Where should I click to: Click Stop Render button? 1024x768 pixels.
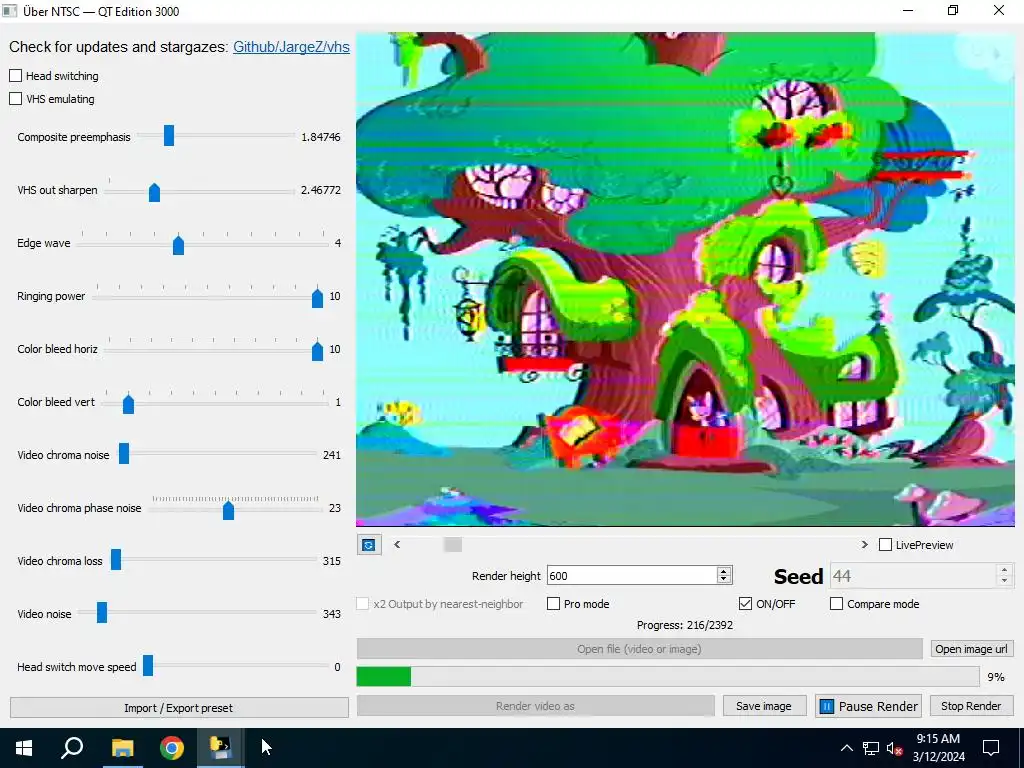971,706
